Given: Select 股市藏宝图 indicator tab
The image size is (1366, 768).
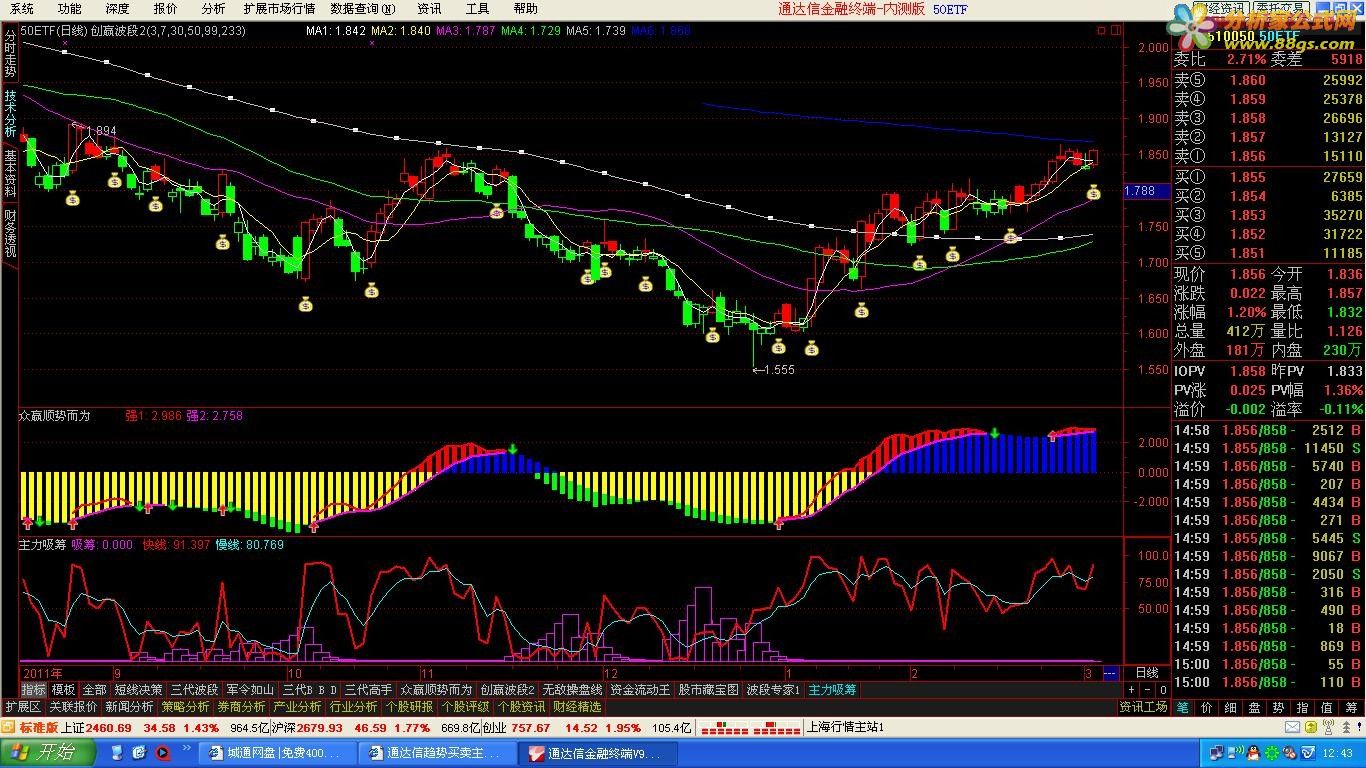Looking at the screenshot, I should pos(708,690).
